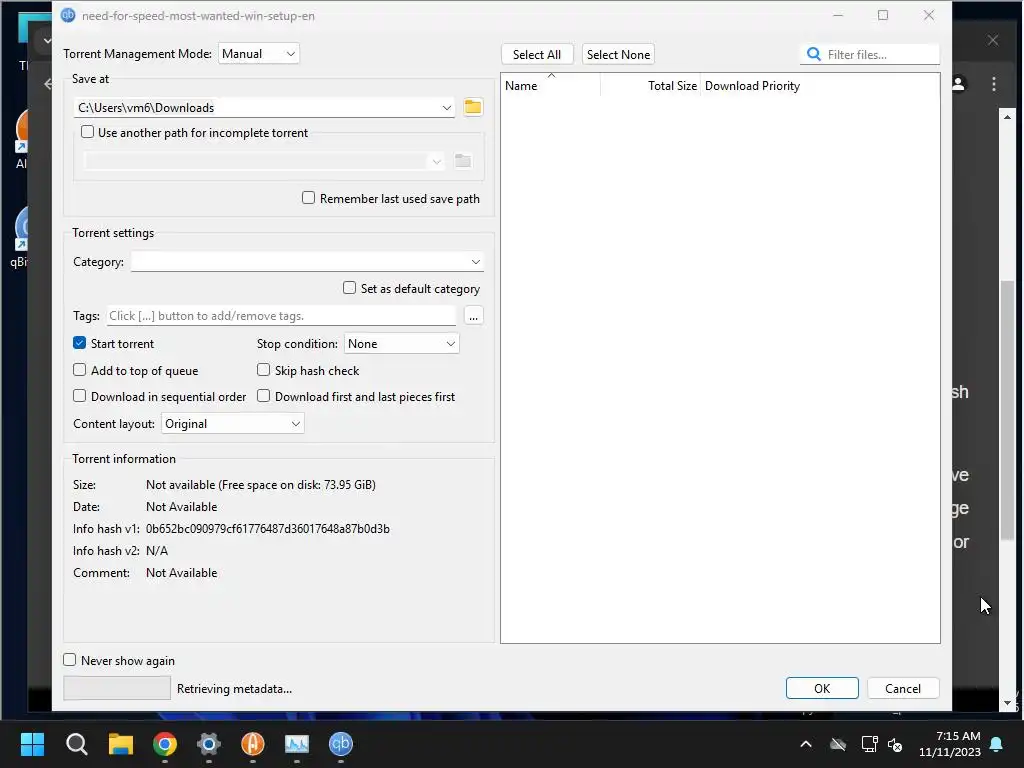This screenshot has height=768, width=1024.
Task: Click the tags [...] edit button
Action: coord(473,316)
